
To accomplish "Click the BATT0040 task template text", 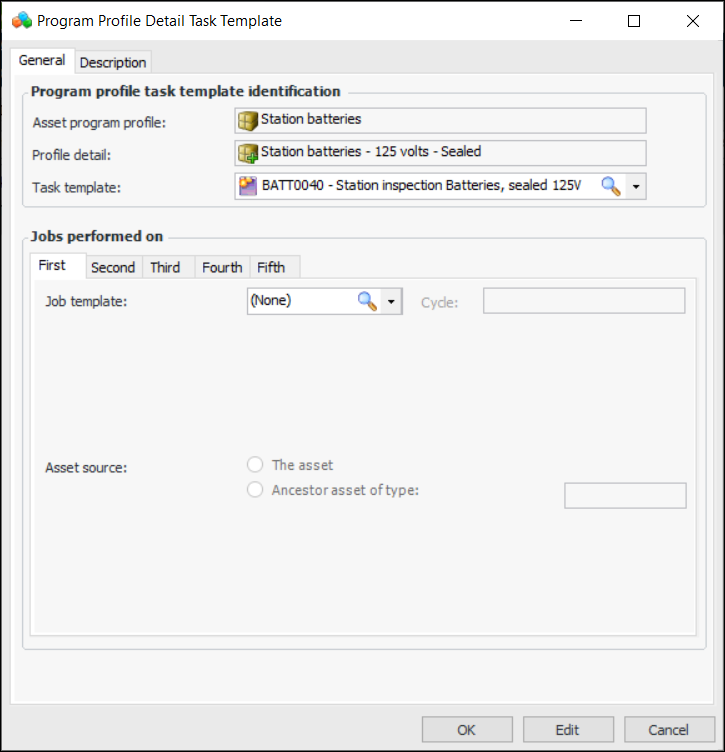I will (421, 185).
